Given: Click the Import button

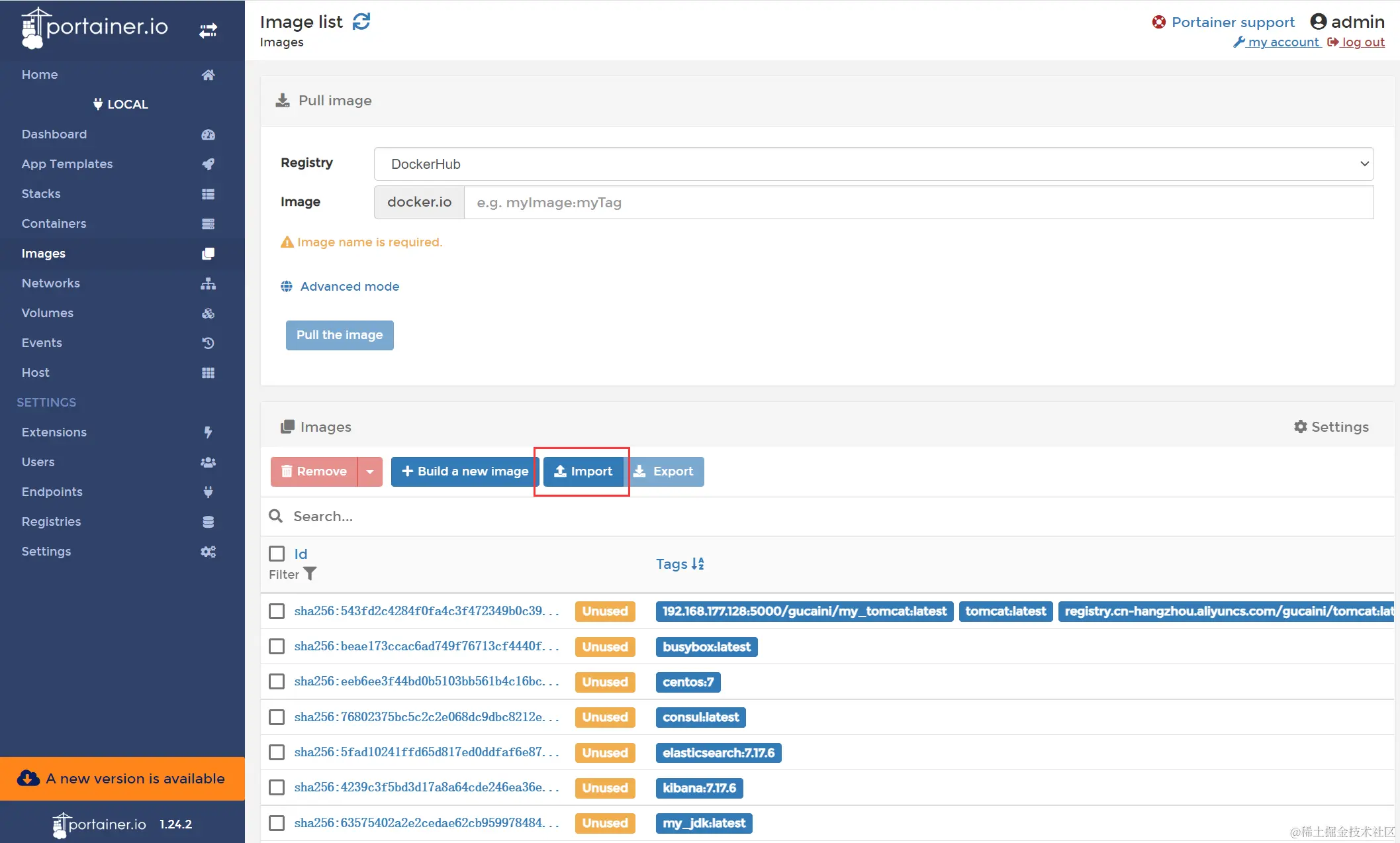Looking at the screenshot, I should pyautogui.click(x=583, y=471).
